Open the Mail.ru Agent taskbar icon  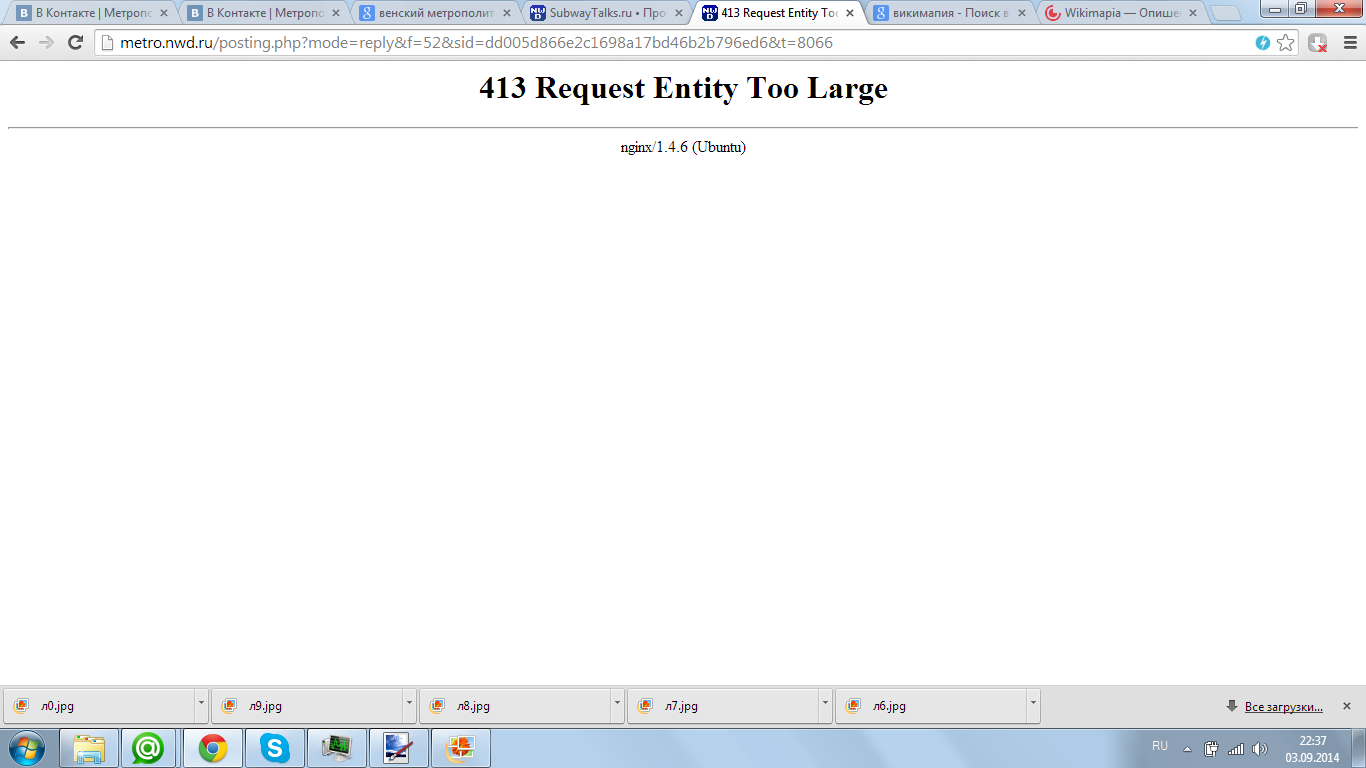click(149, 748)
